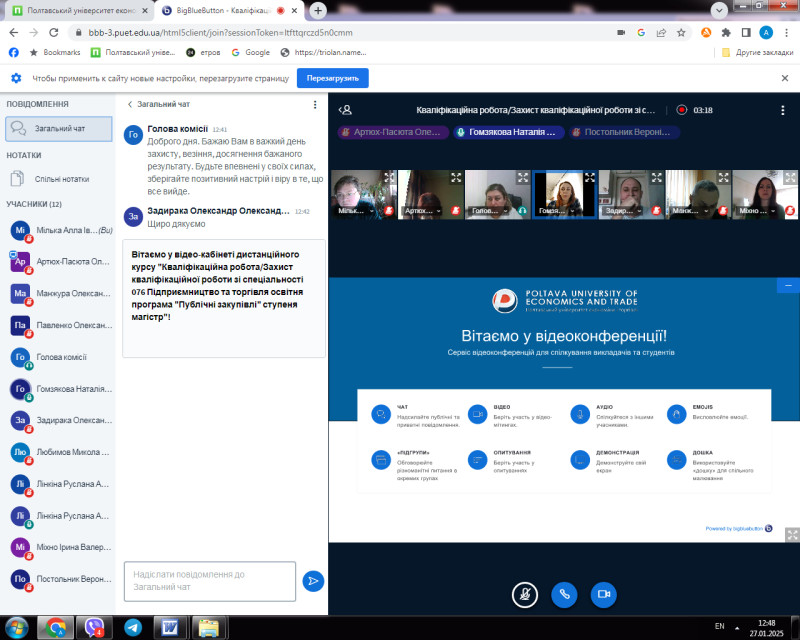This screenshot has height=640, width=800.
Task: Click the Перезагрузить button in the infobar
Action: (x=332, y=78)
